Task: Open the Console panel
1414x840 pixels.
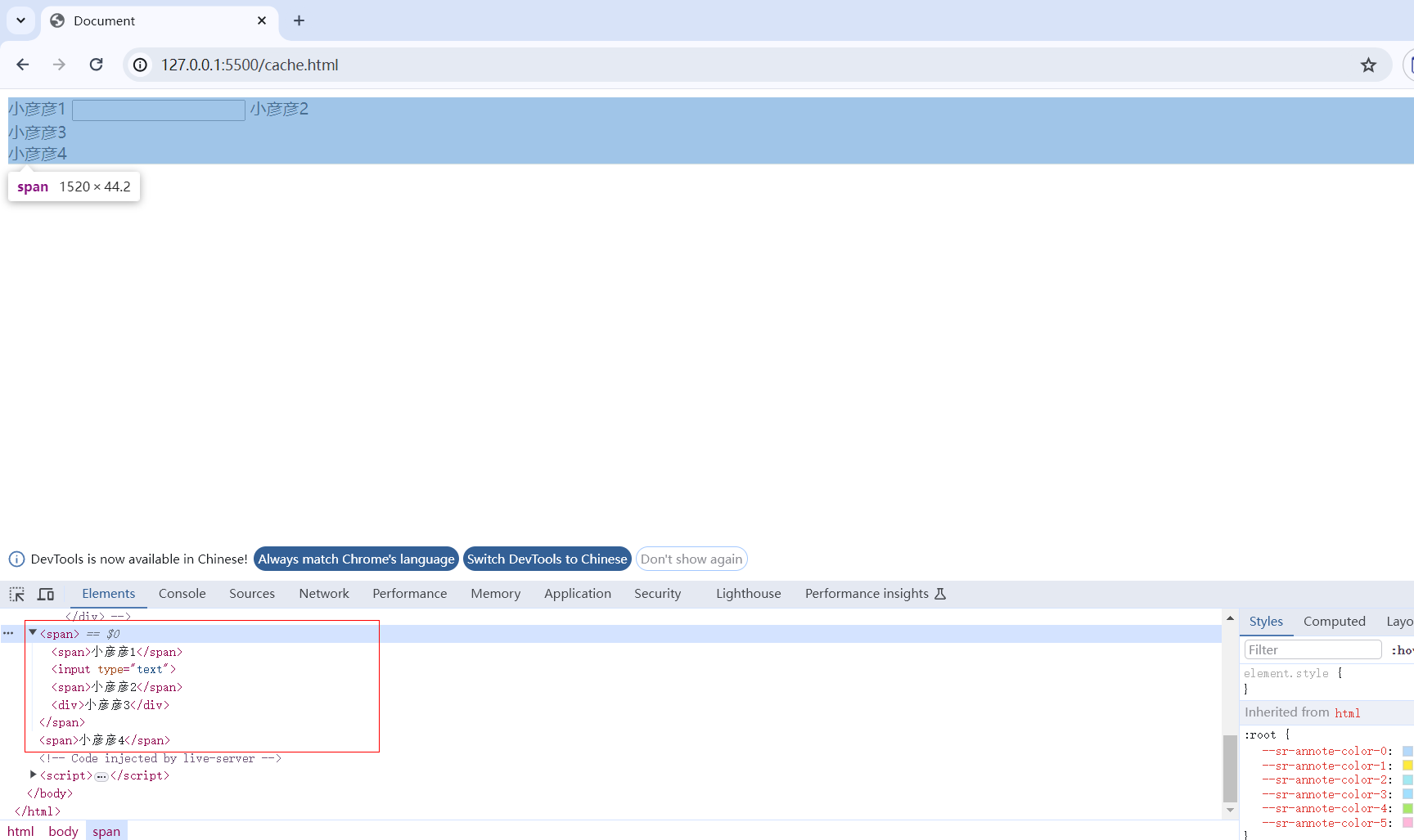Action: 182,594
